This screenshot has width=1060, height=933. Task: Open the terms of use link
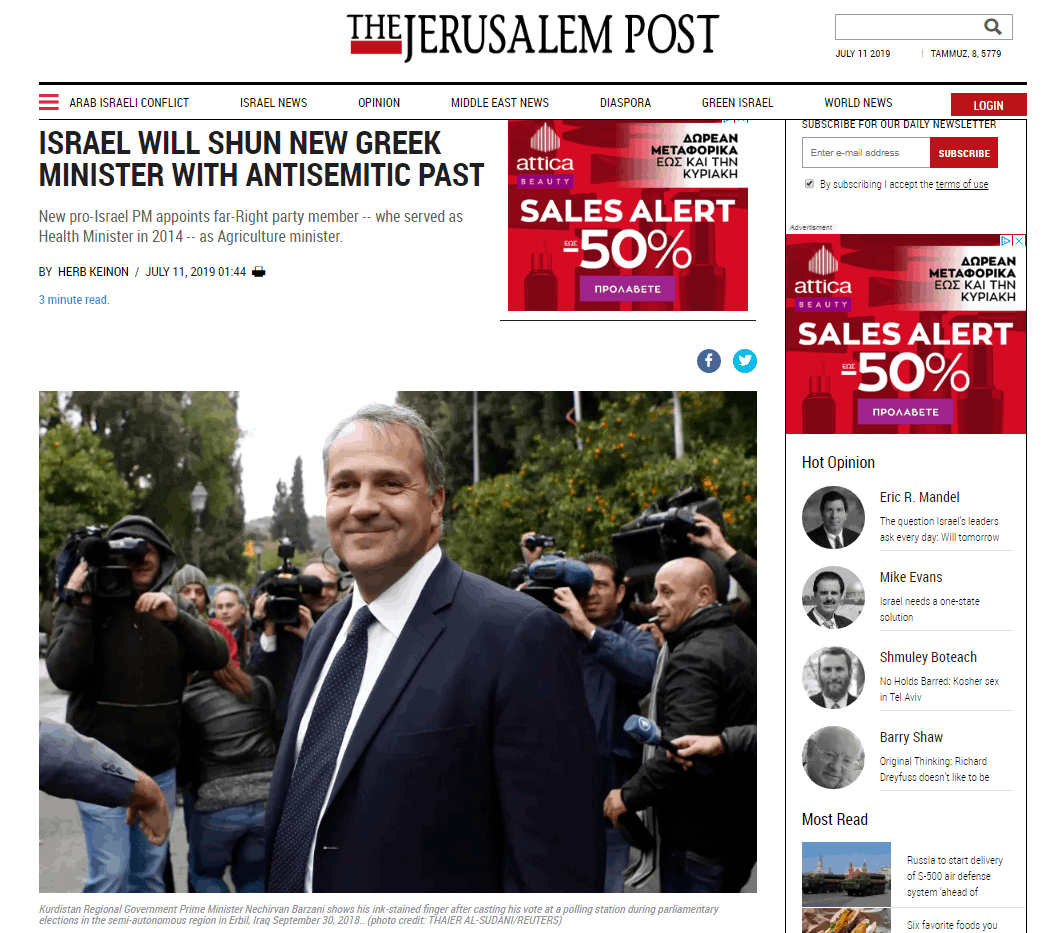pyautogui.click(x=961, y=185)
